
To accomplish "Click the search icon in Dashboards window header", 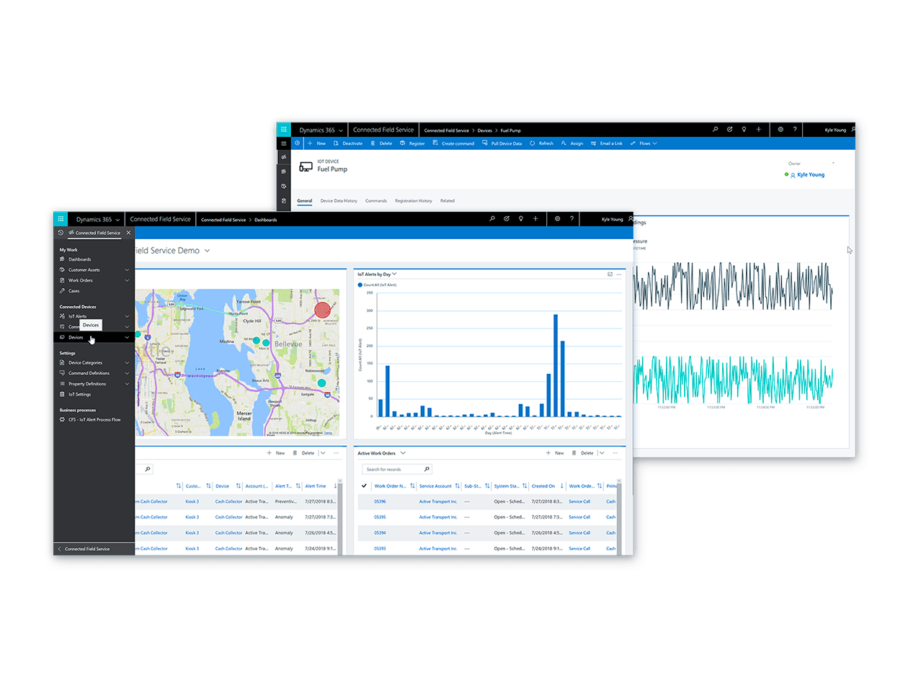I will [492, 219].
